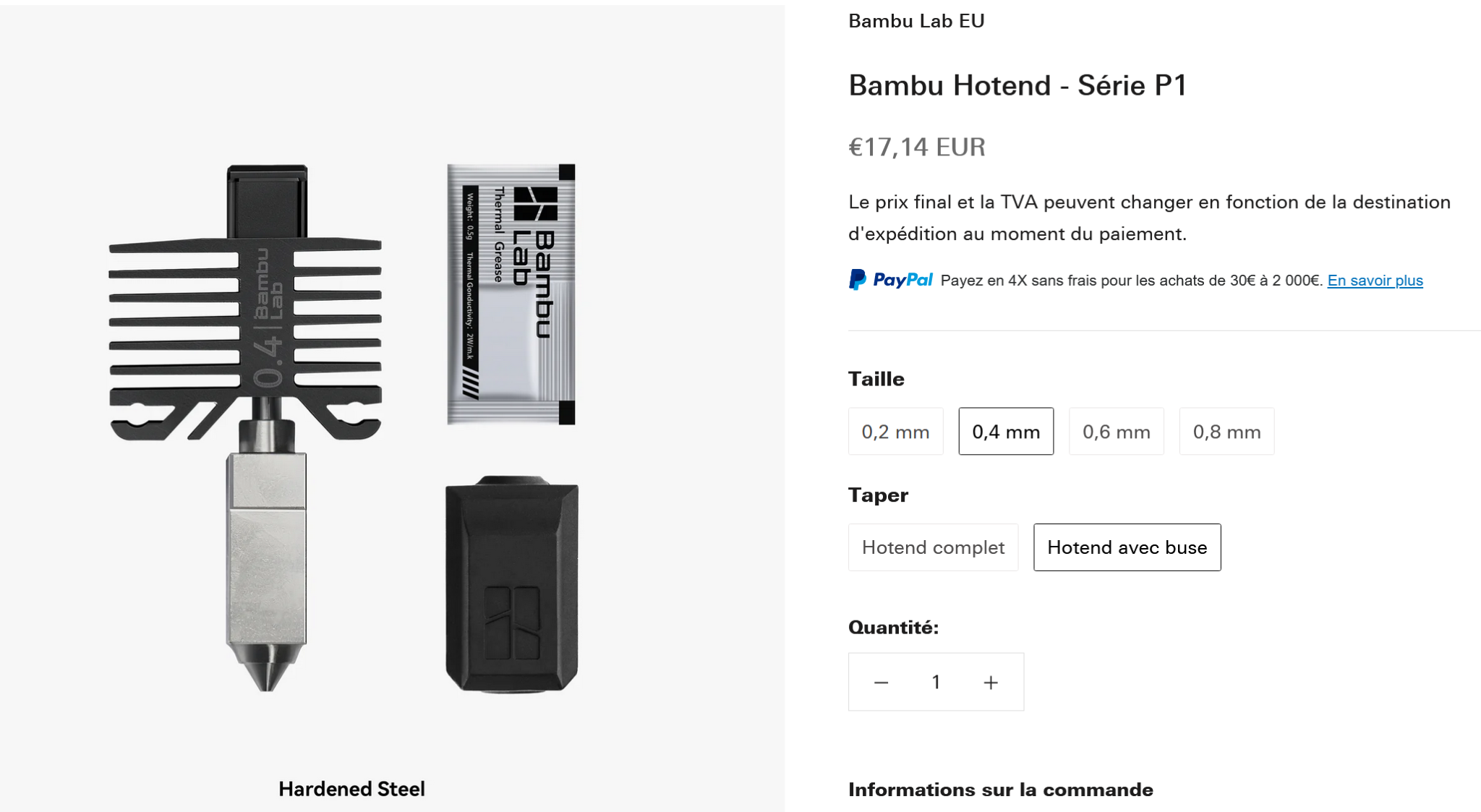Open the PayPal En savoir plus link
The width and height of the screenshot is (1481, 812).
pos(1375,281)
